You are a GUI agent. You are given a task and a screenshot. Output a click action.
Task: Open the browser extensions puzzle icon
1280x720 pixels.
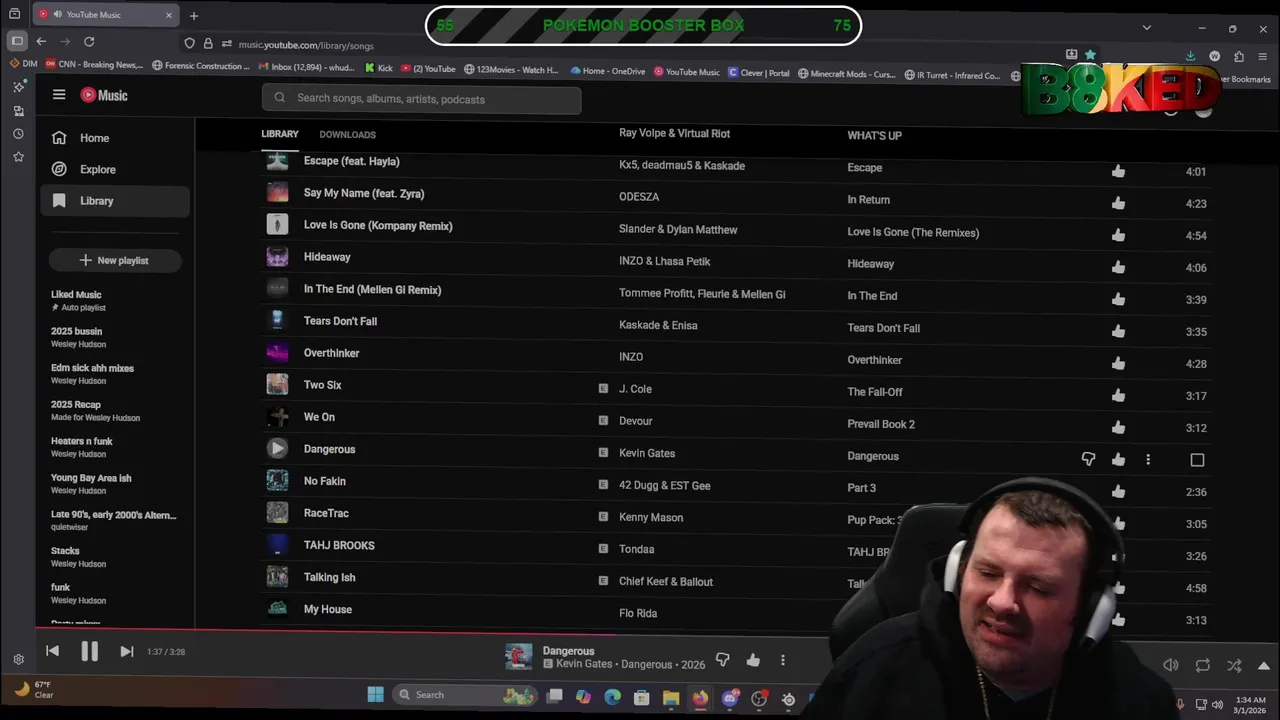(1239, 56)
